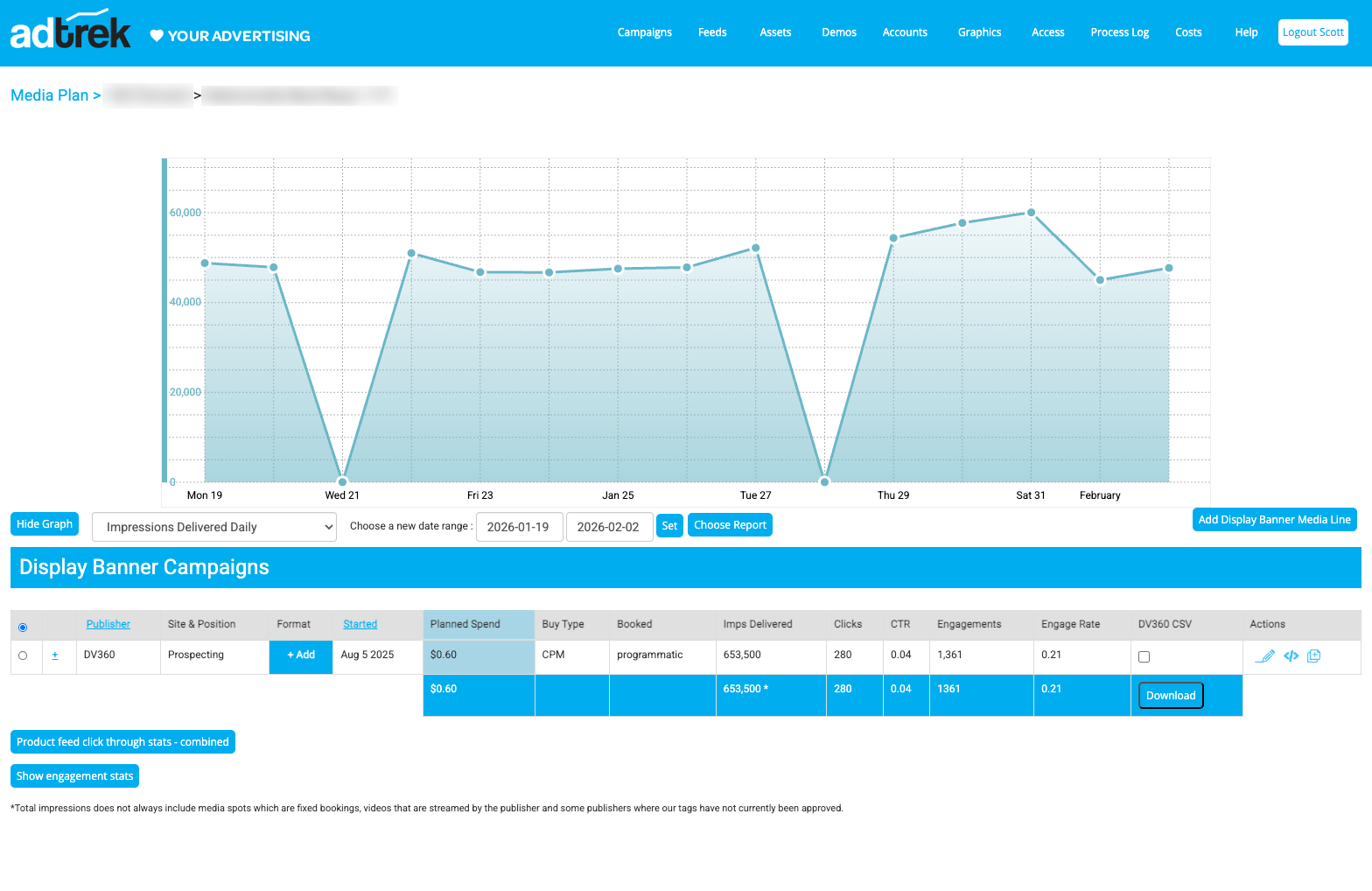The image size is (1372, 891).
Task: Click the Tue 27 data point on graph
Action: (756, 249)
